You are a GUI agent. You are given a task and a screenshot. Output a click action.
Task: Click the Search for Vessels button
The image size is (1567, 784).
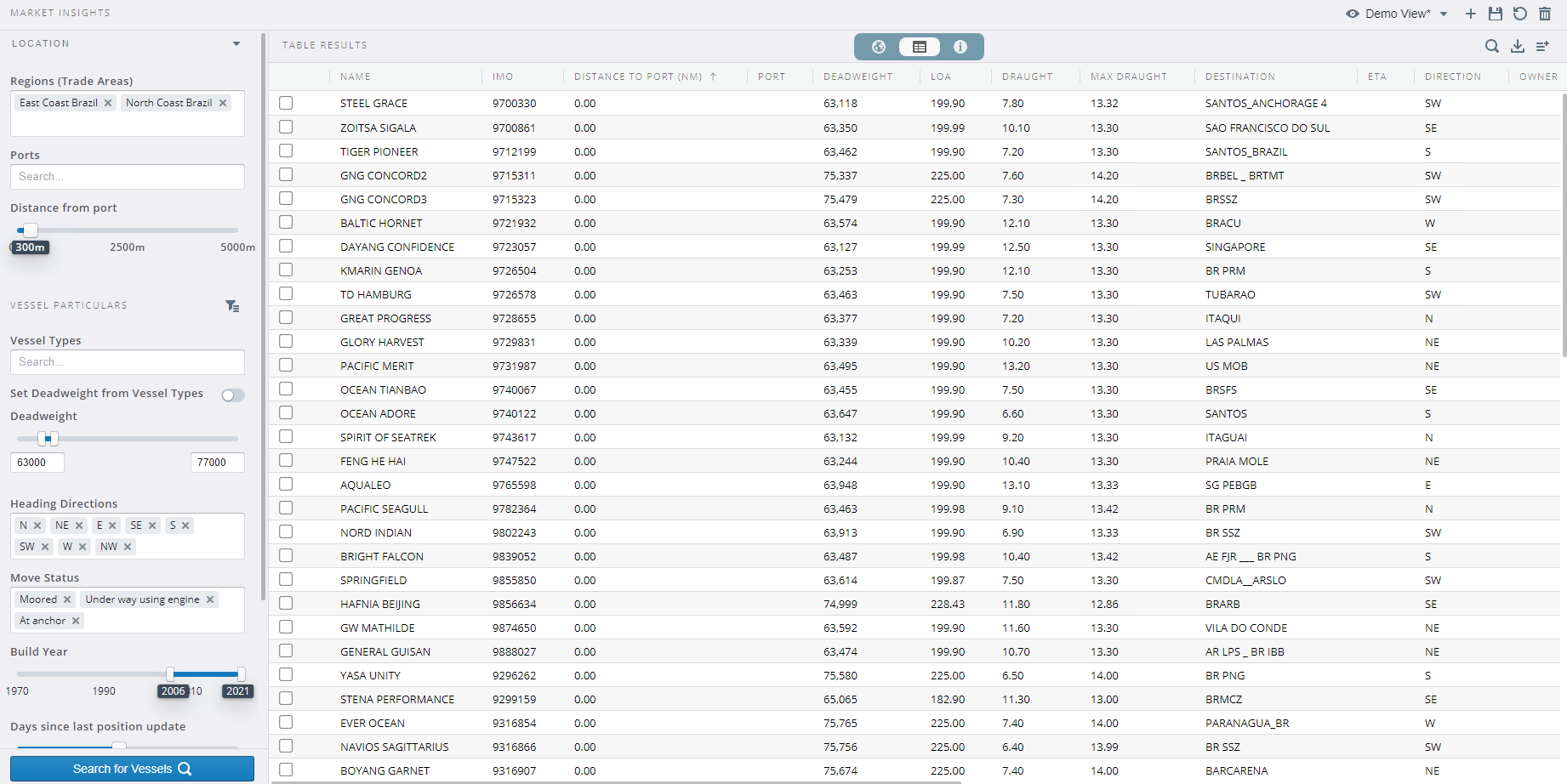point(132,769)
